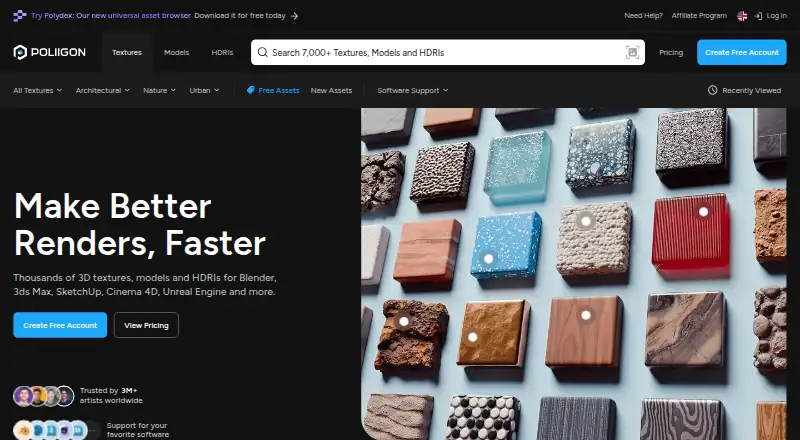This screenshot has width=800, height=440.
Task: Click the first artist avatar
Action: (x=23, y=396)
